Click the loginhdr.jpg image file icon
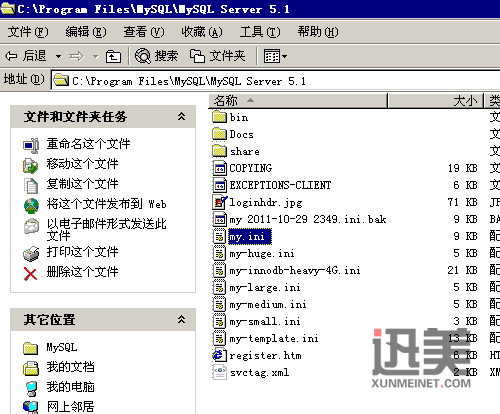500x414 pixels. 219,202
